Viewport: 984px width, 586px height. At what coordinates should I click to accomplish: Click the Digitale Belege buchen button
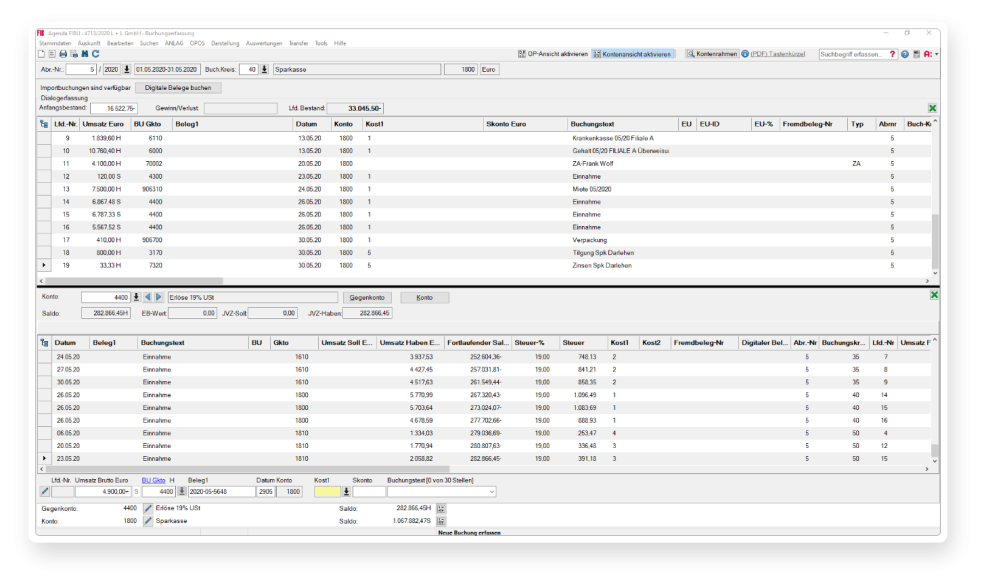(178, 88)
